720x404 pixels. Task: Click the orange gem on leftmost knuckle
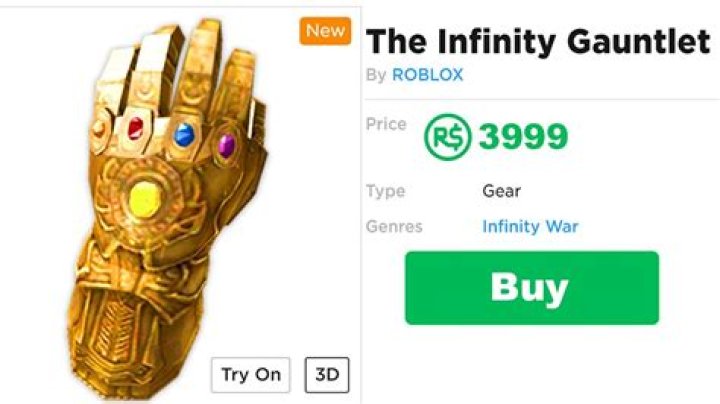[x=100, y=130]
